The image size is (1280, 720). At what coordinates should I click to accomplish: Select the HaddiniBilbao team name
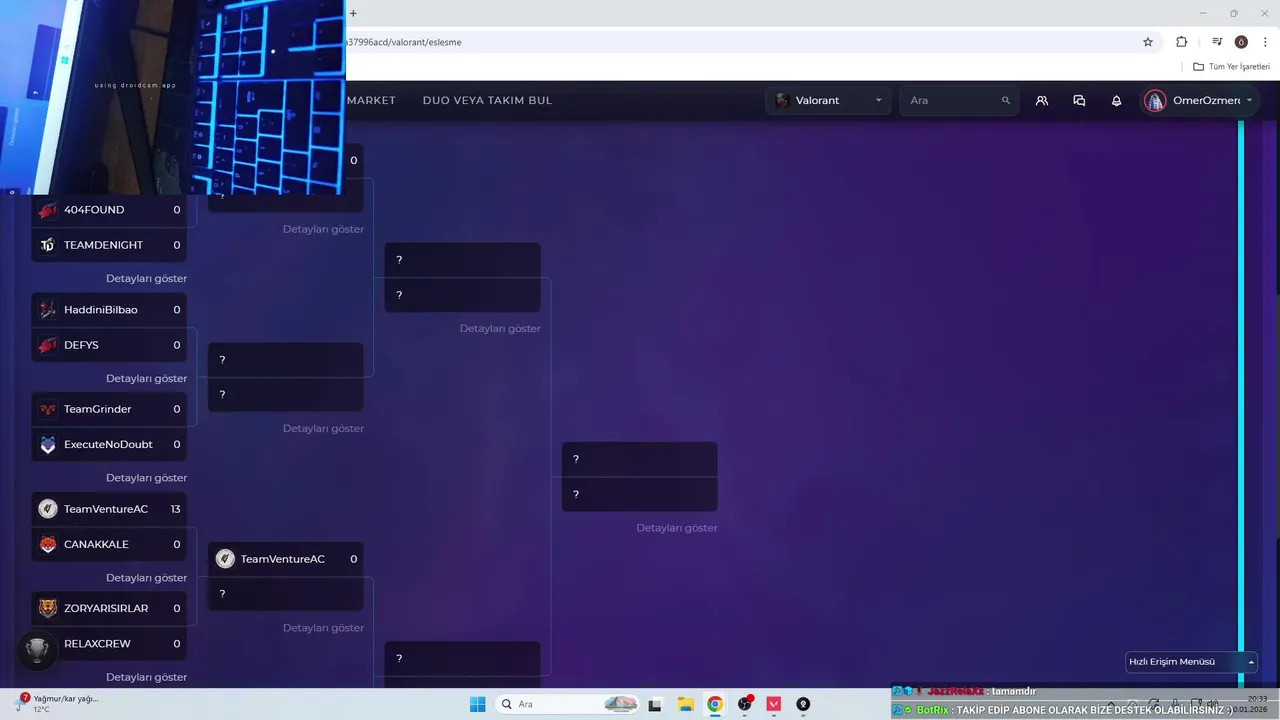(x=101, y=310)
